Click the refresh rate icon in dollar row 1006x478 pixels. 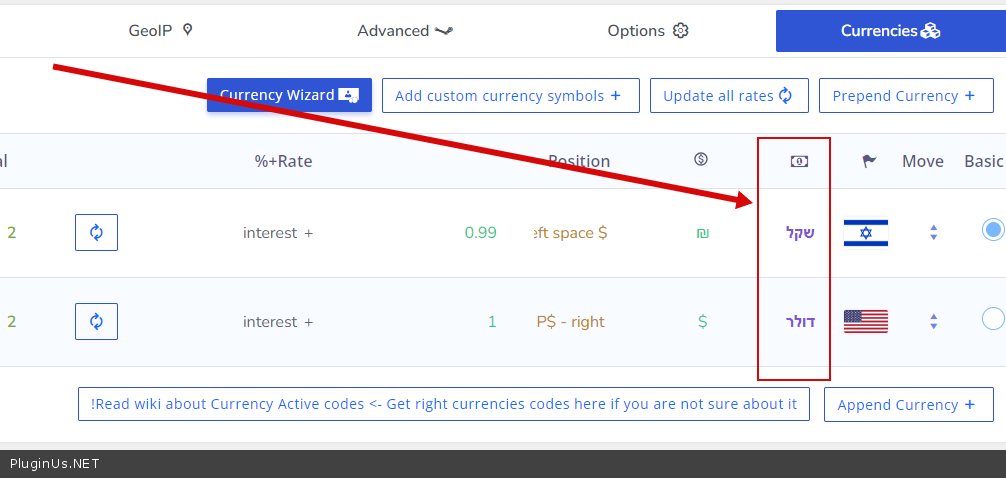click(96, 321)
